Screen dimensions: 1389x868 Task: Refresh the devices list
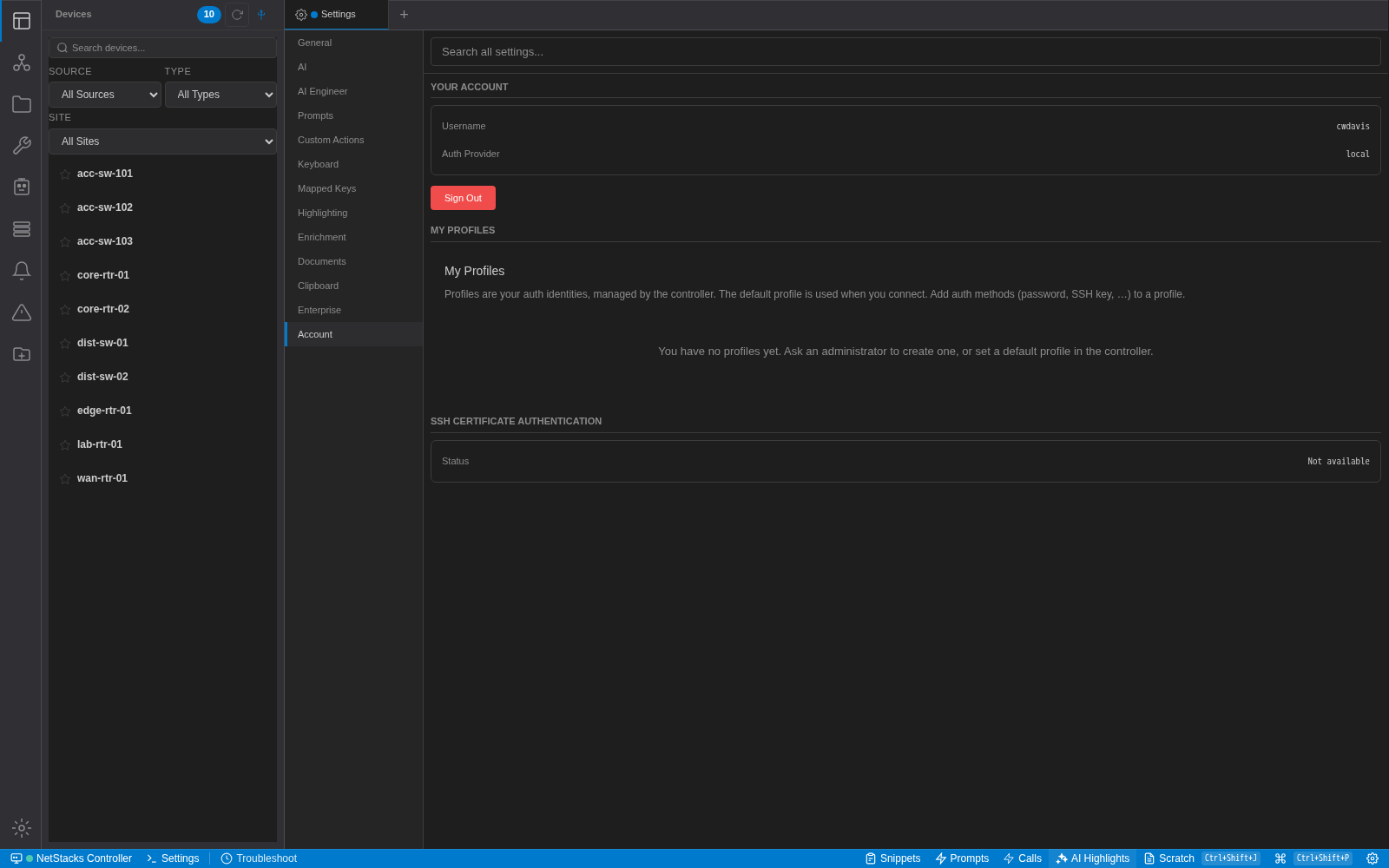coord(237,15)
